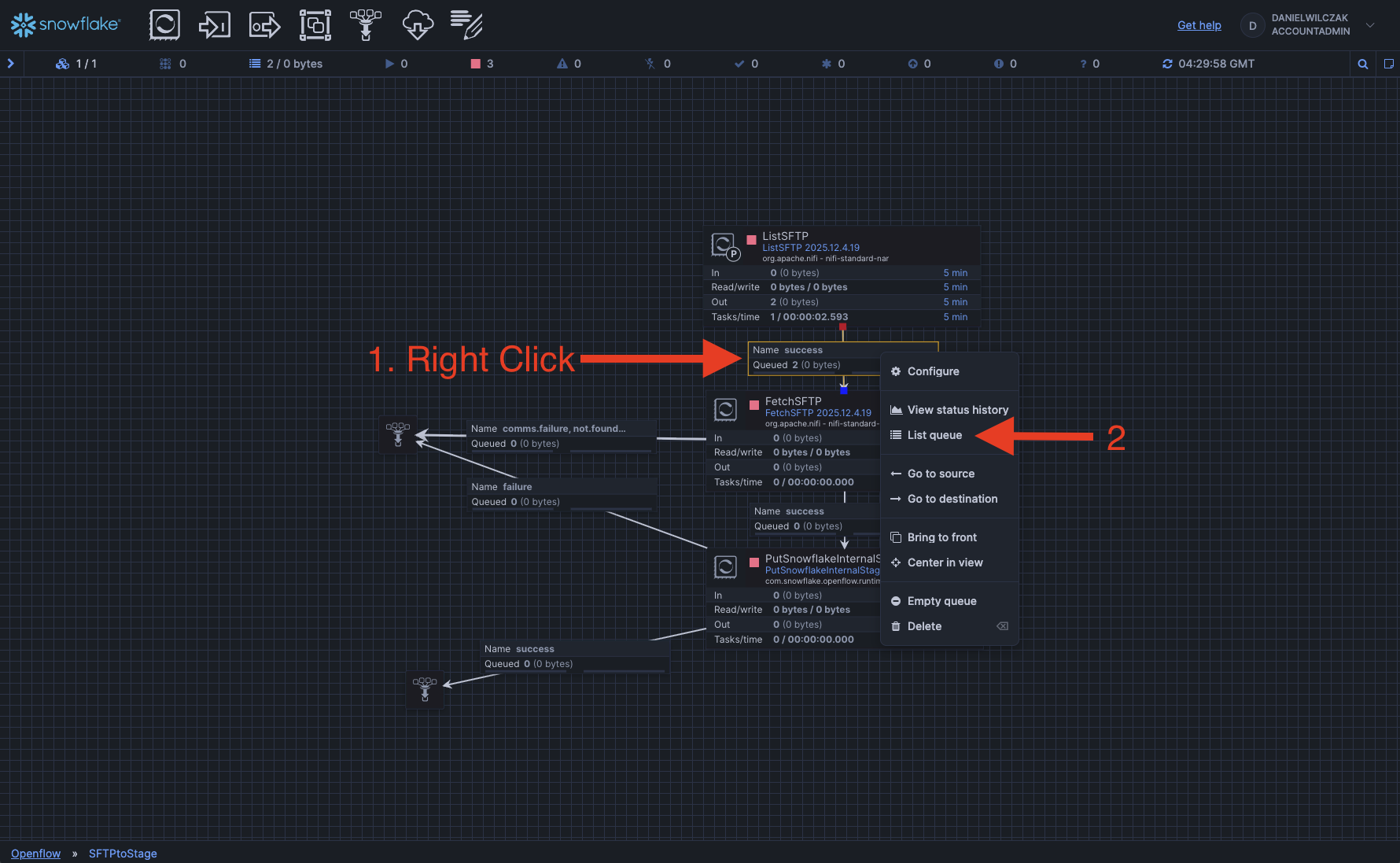Expand the left panel chevron
This screenshot has width=1400, height=863.
pyautogui.click(x=11, y=64)
